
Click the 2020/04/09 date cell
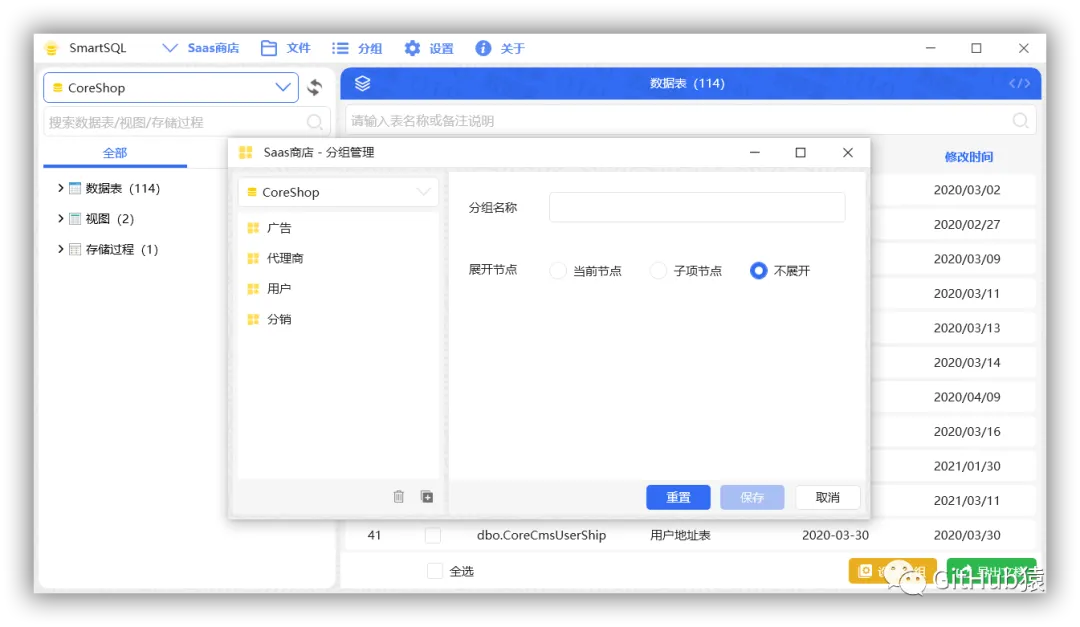(967, 398)
